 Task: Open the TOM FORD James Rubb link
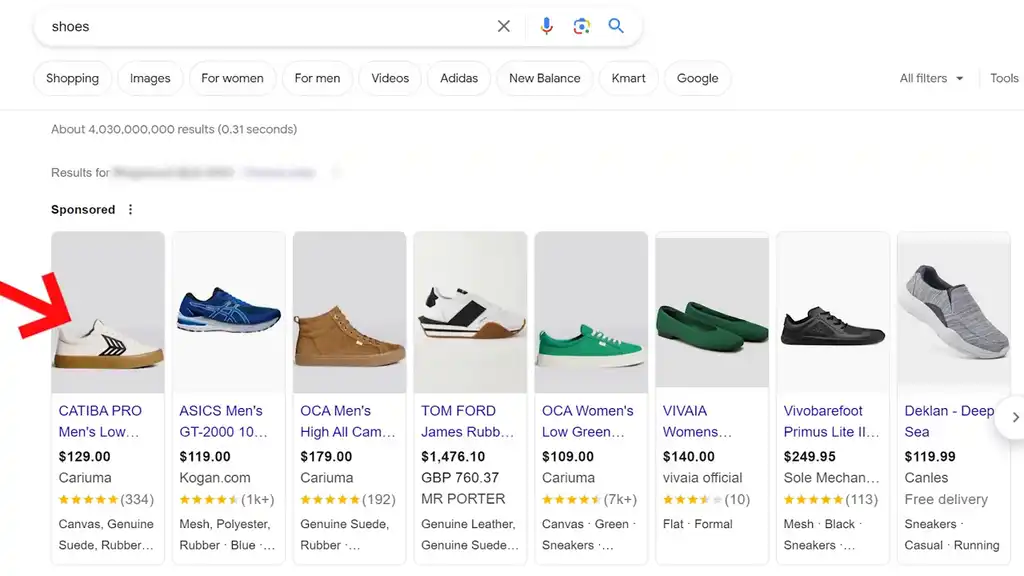(468, 421)
